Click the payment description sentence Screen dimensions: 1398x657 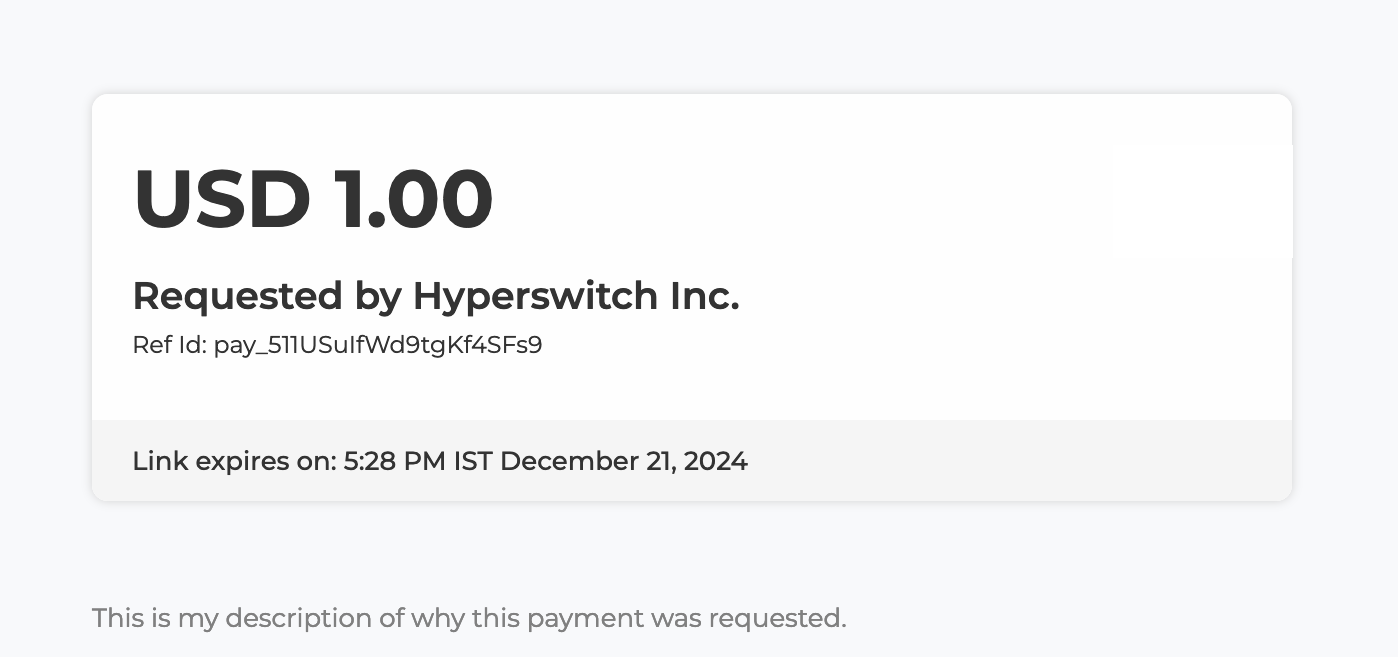pos(469,618)
